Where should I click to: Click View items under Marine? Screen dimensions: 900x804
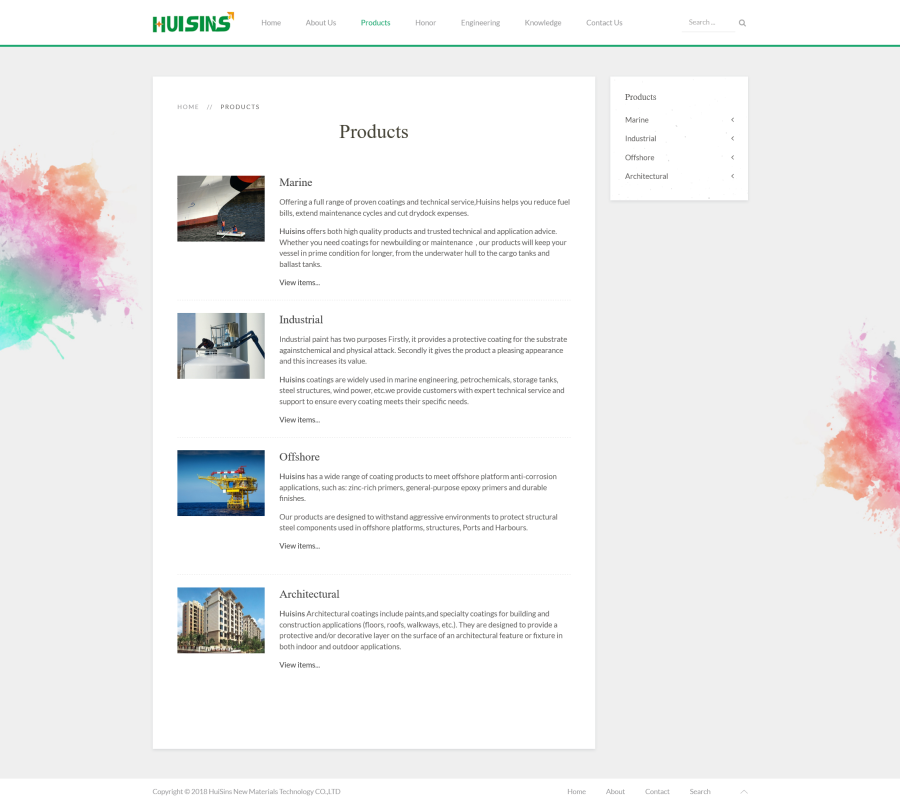pos(299,283)
